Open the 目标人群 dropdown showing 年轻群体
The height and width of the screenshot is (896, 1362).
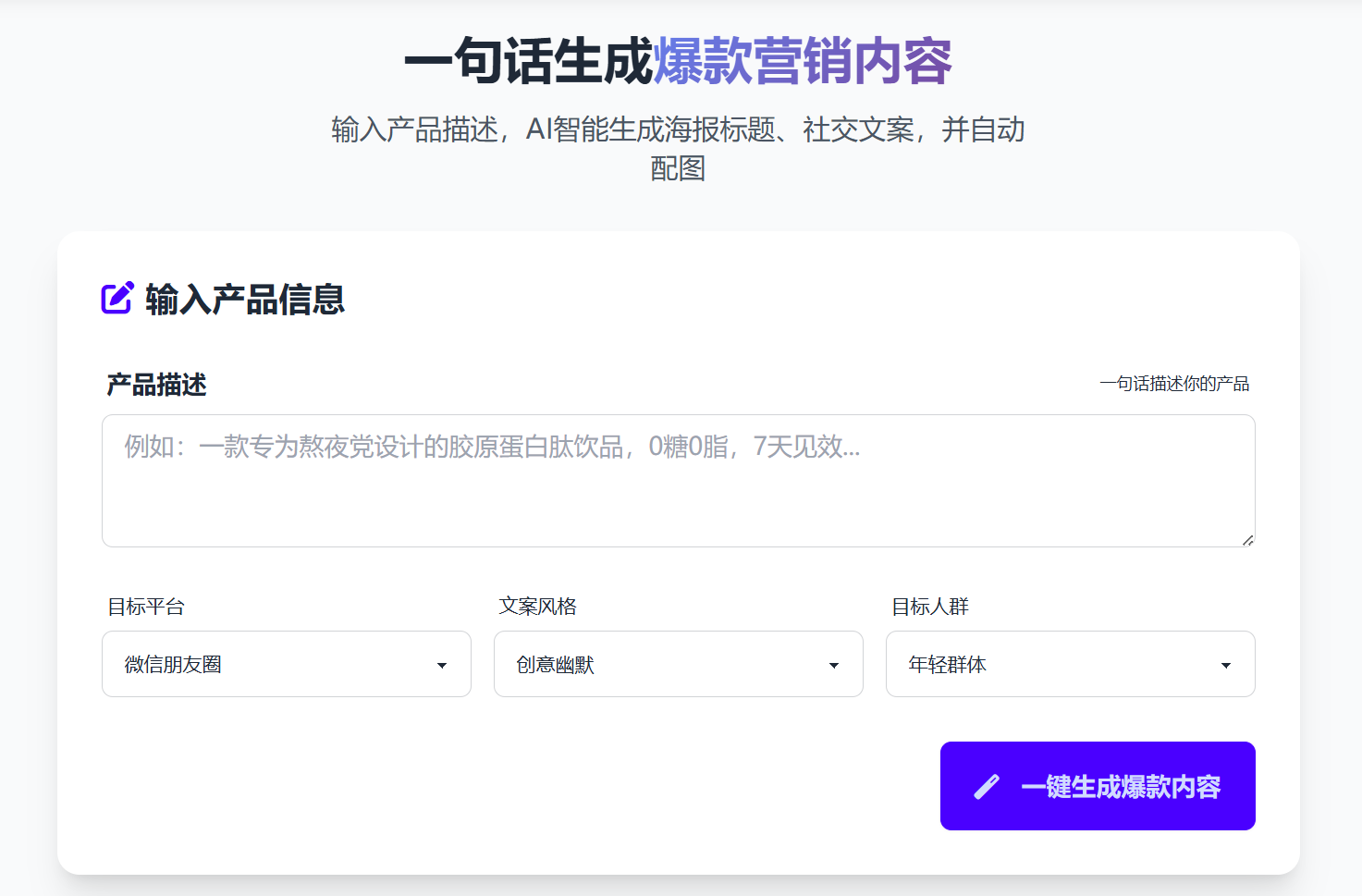click(1071, 664)
